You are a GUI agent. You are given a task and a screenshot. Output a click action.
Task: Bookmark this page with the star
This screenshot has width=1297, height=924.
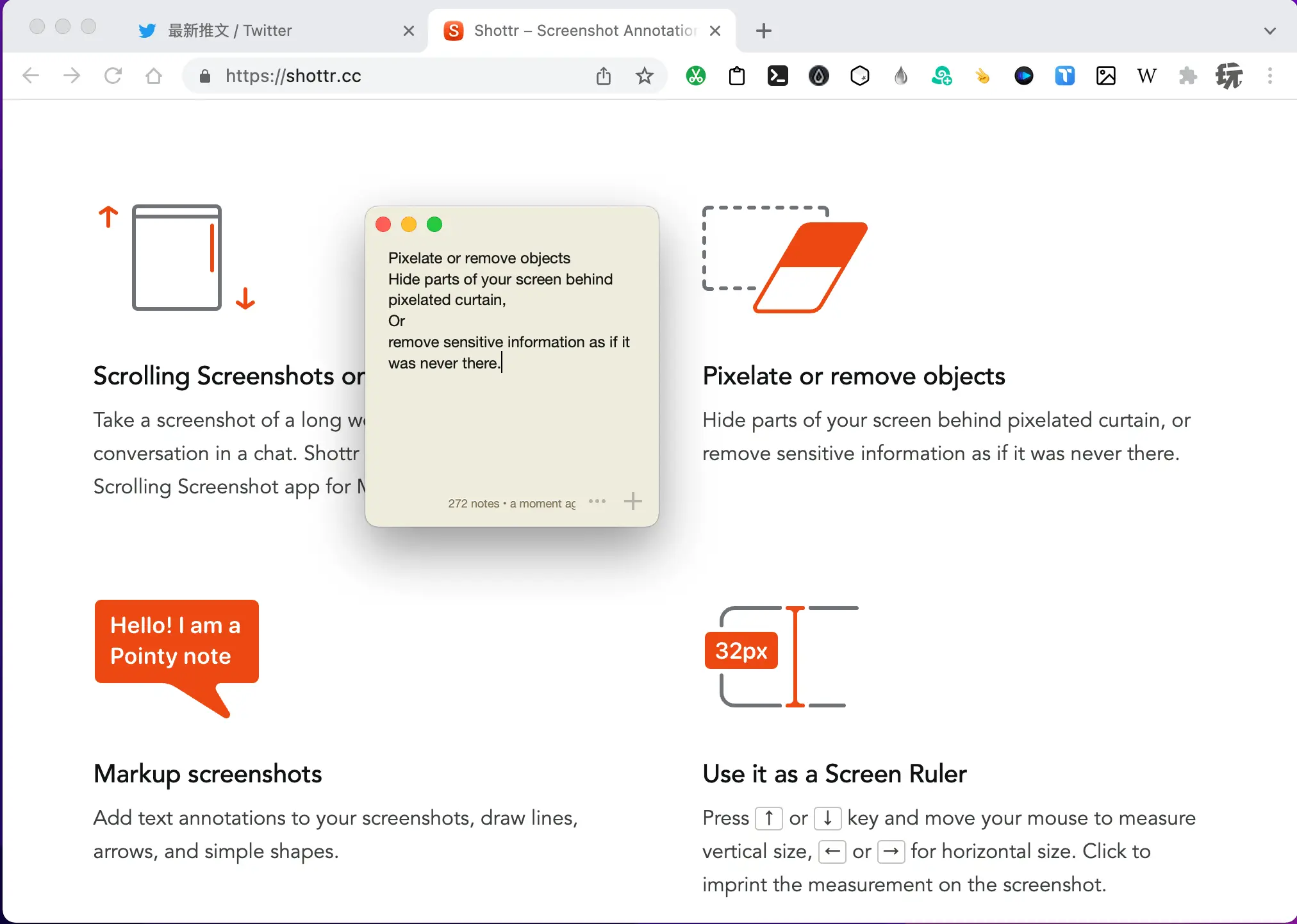pyautogui.click(x=645, y=76)
